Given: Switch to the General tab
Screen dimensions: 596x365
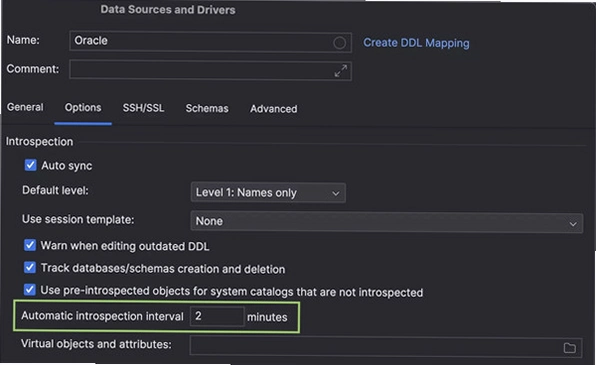Looking at the screenshot, I should (x=25, y=108).
